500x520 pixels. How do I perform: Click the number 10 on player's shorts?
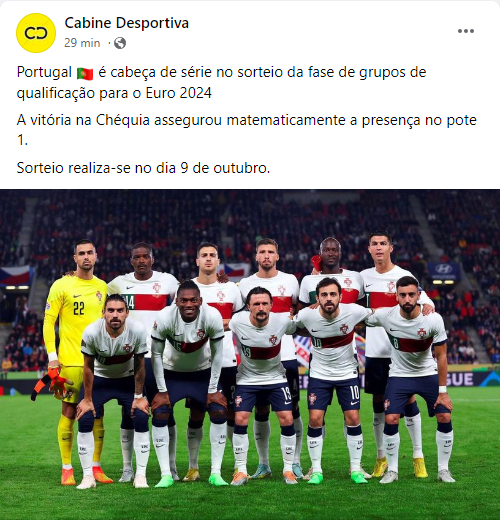click(x=354, y=393)
